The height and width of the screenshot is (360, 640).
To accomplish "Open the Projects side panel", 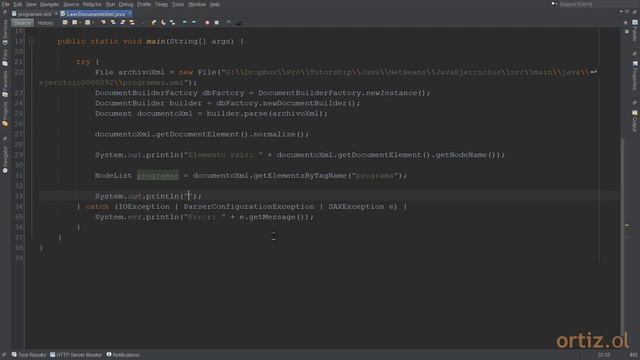I will (5, 114).
